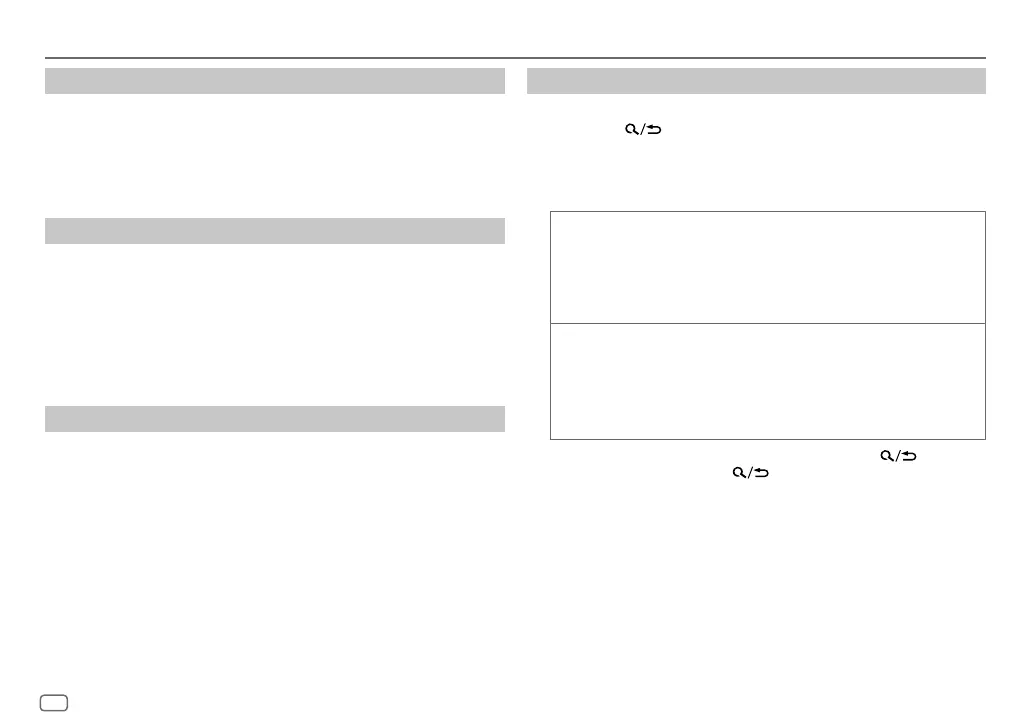Click inside the lower cell of the bordered table
Viewport: 1032px width, 726px height.
tap(767, 381)
